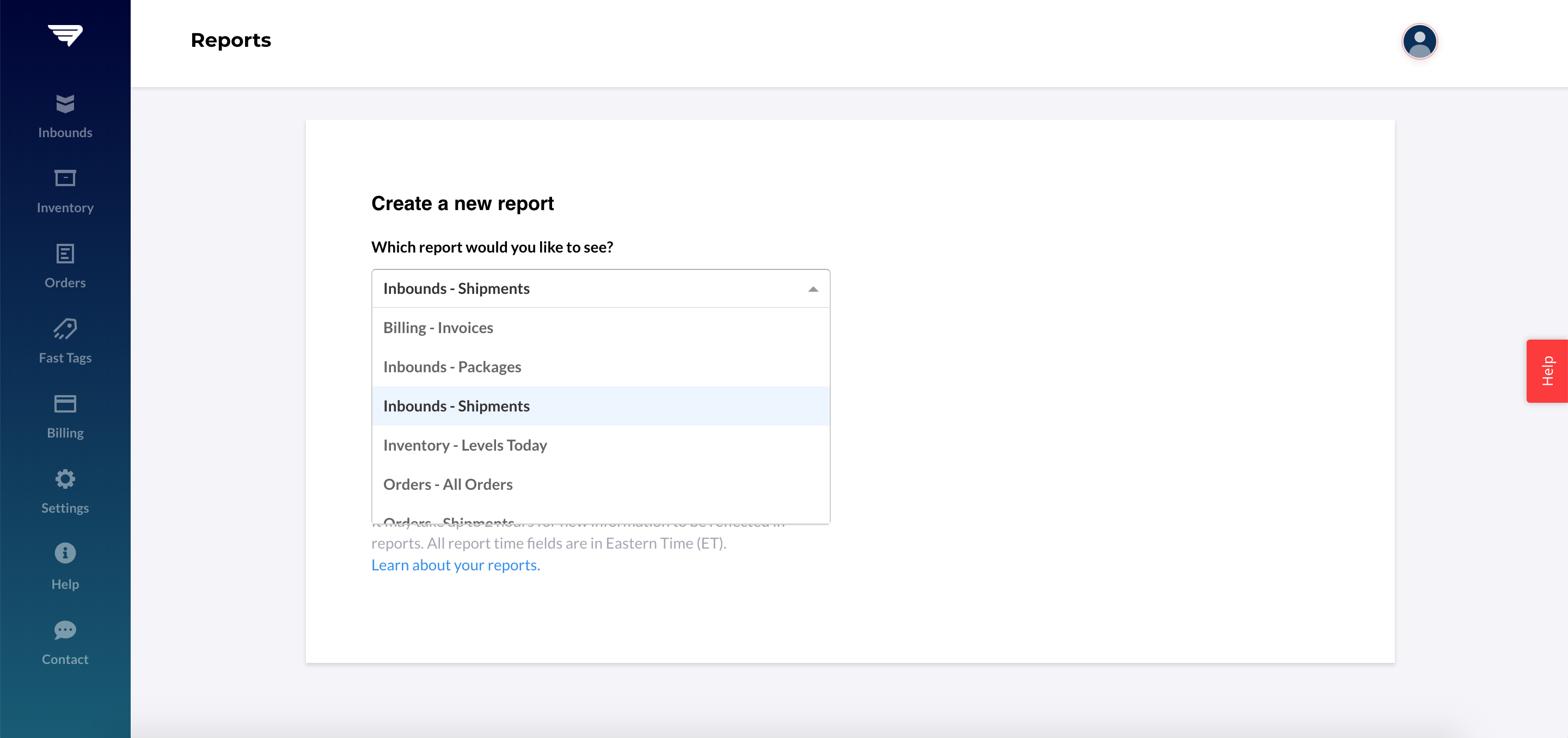Screen dimensions: 1568x738
Task: Select Orders - All Orders option
Action: click(600, 484)
